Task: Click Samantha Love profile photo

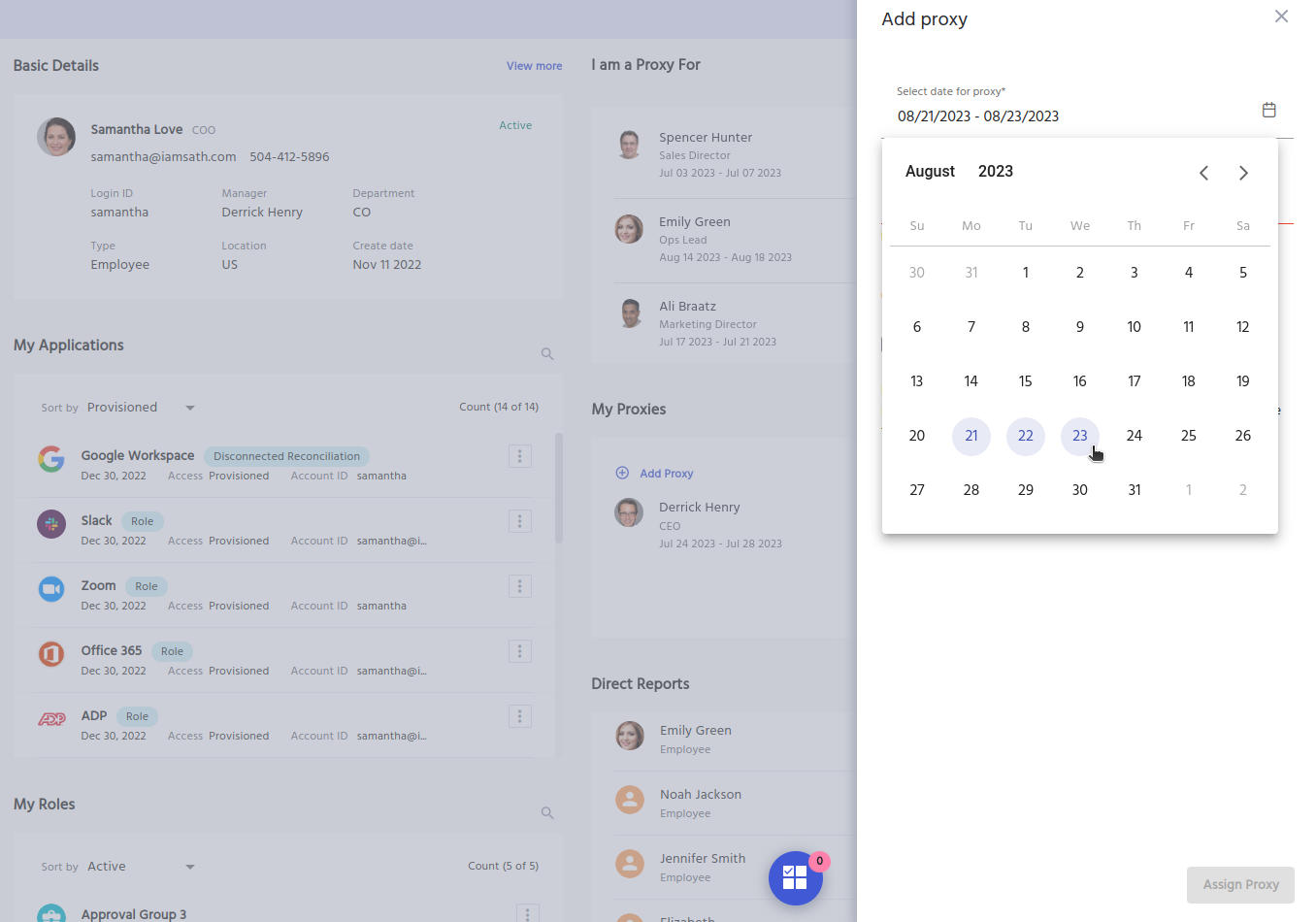Action: click(x=56, y=137)
